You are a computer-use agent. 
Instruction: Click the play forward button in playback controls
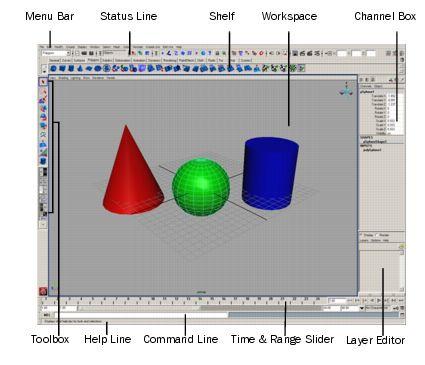[x=379, y=300]
